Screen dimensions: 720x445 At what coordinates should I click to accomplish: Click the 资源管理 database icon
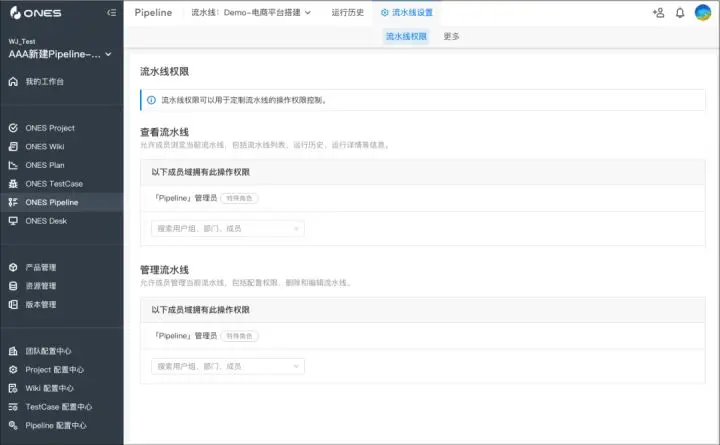13,286
